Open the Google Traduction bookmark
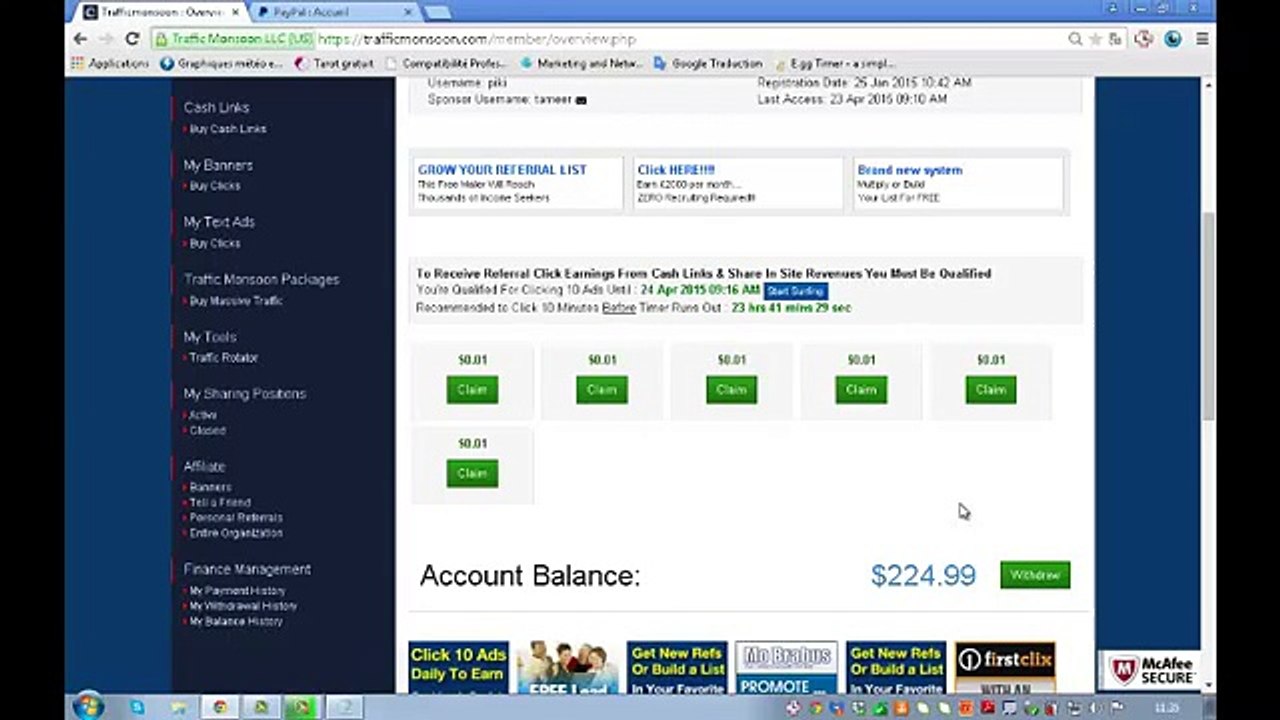 tap(708, 63)
